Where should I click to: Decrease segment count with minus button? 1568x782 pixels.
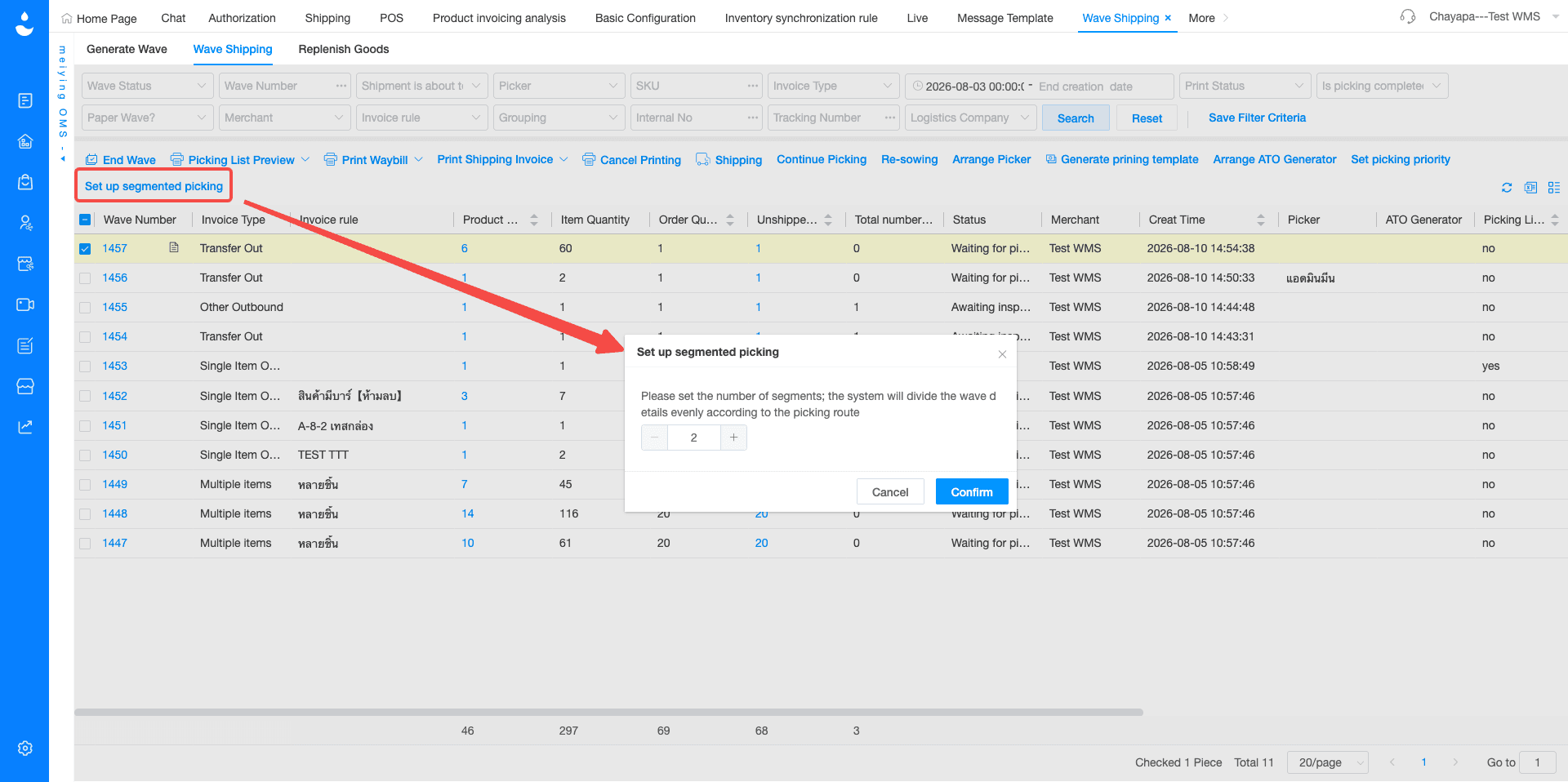(x=654, y=438)
